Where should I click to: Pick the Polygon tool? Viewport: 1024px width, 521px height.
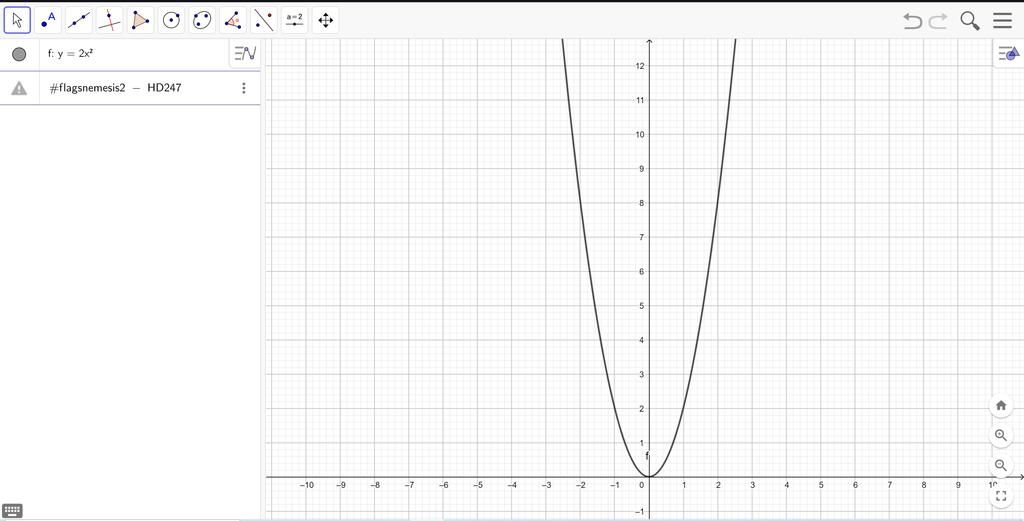click(140, 20)
